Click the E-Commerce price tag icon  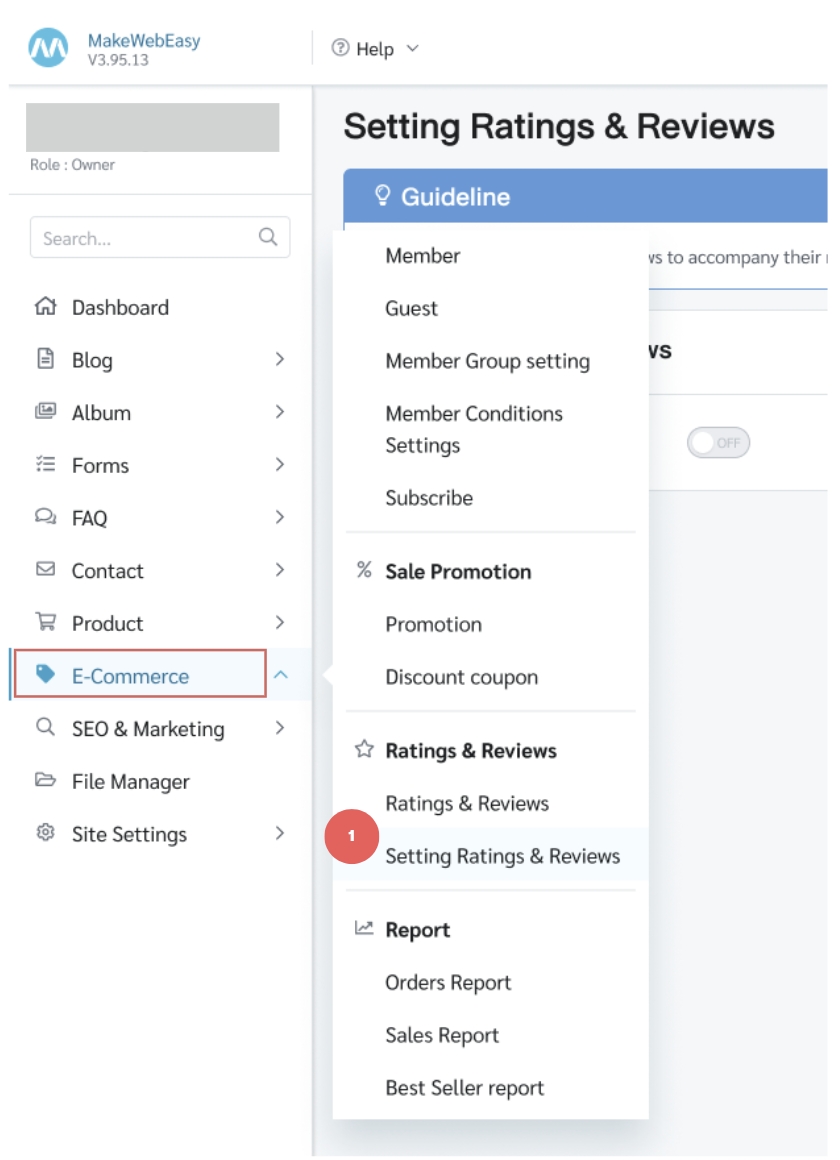[x=44, y=676]
